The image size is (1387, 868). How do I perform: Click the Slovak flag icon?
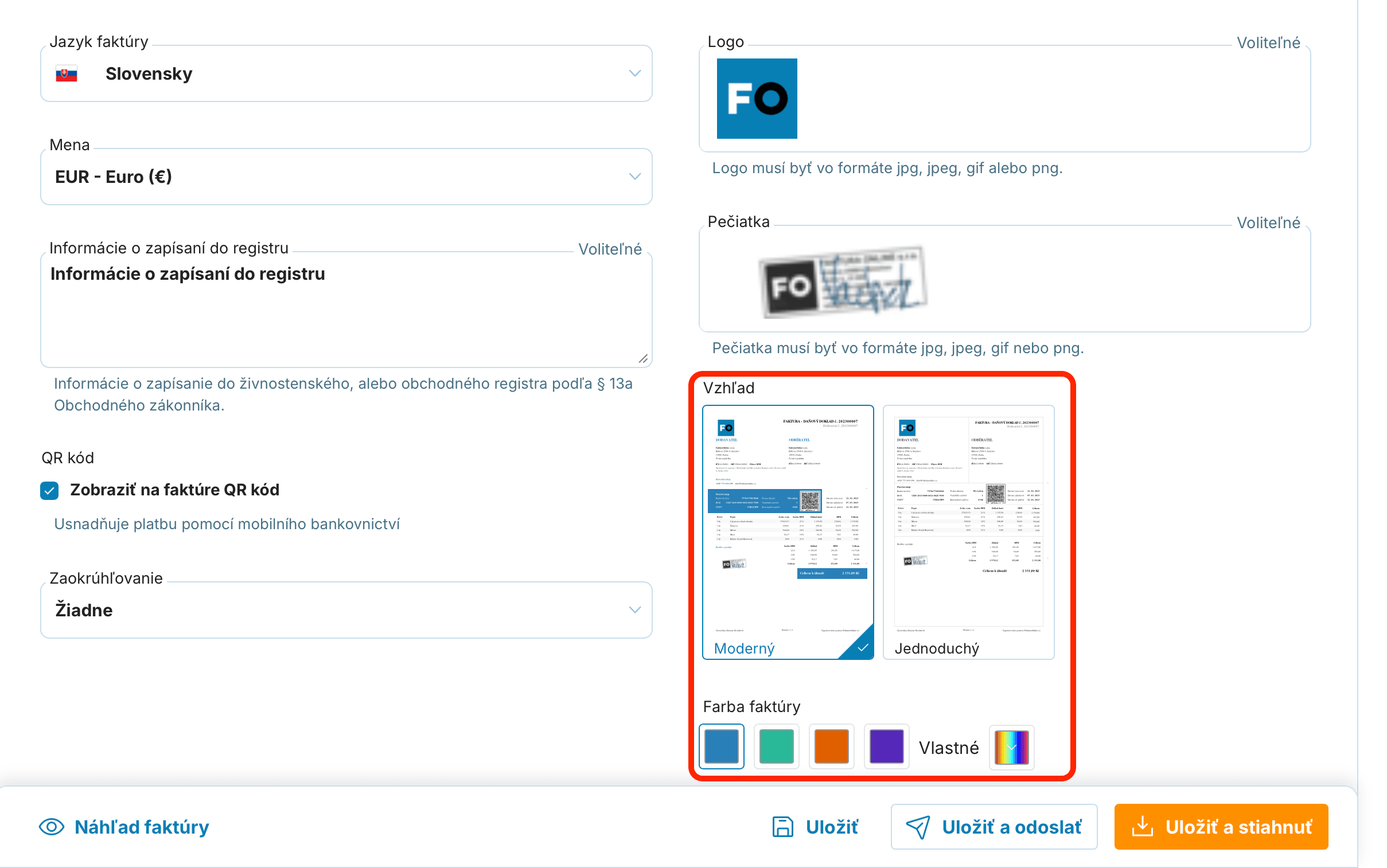pyautogui.click(x=67, y=74)
